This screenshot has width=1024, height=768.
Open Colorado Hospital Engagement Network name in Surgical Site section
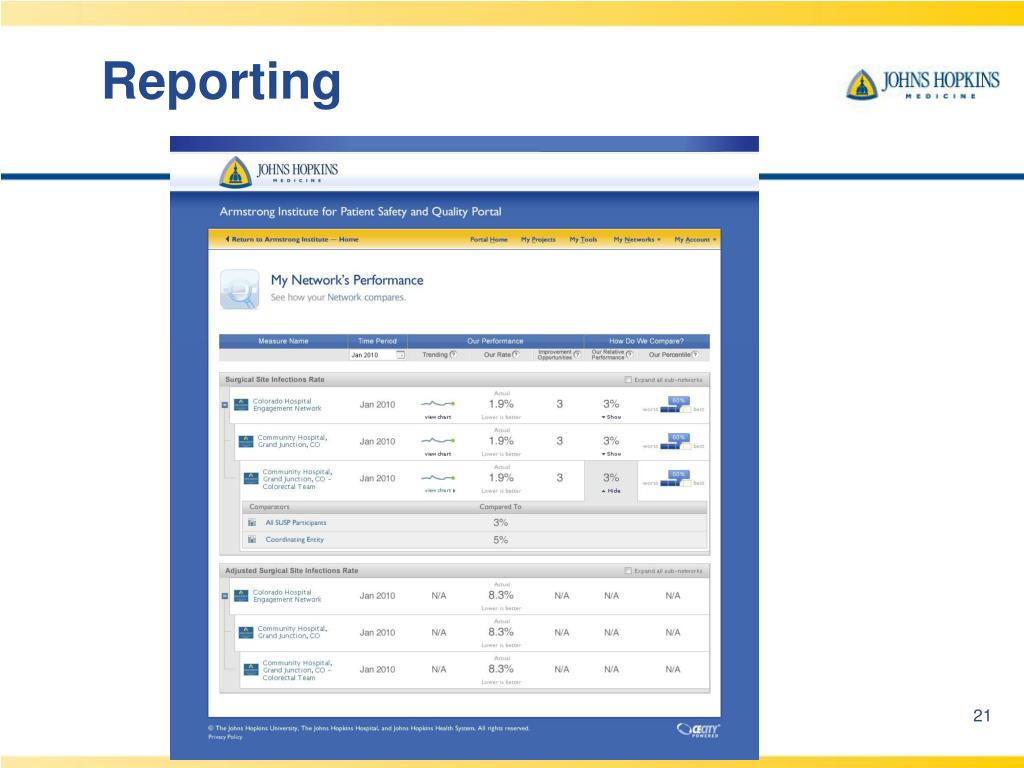click(x=287, y=405)
